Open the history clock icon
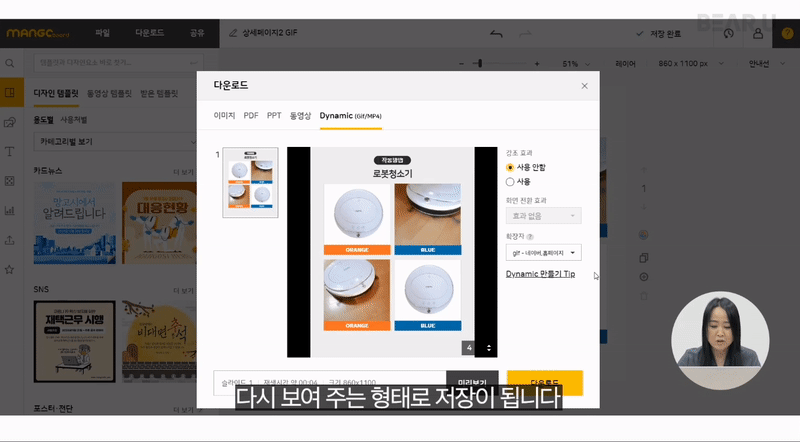 tap(729, 33)
